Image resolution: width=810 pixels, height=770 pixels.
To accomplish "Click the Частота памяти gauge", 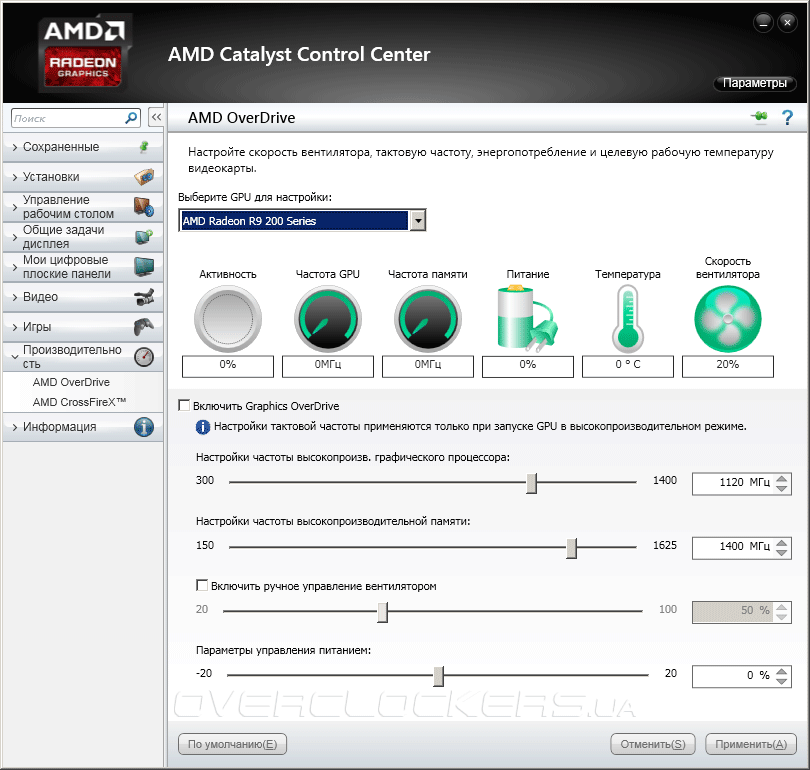I will click(428, 319).
